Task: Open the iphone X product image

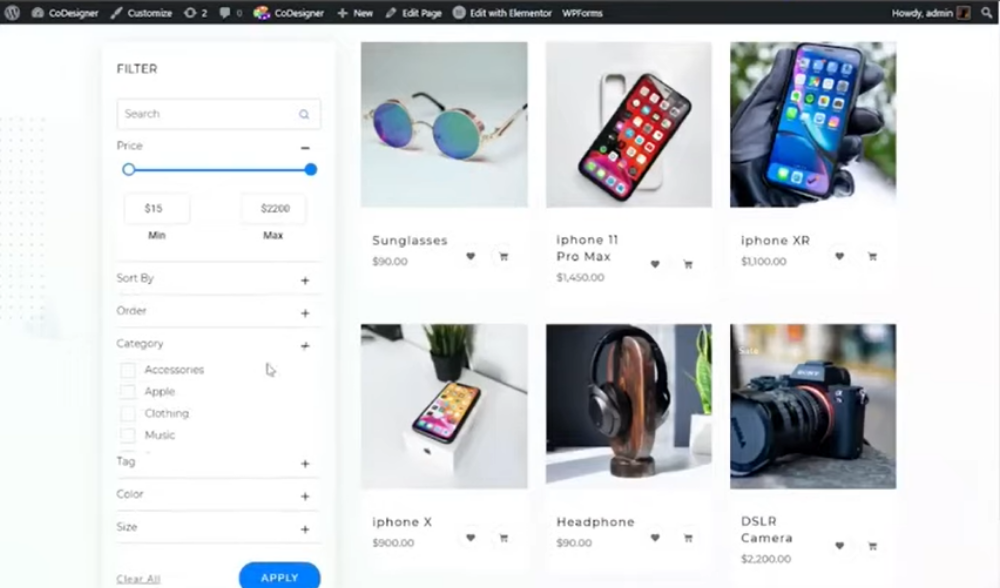Action: [444, 406]
